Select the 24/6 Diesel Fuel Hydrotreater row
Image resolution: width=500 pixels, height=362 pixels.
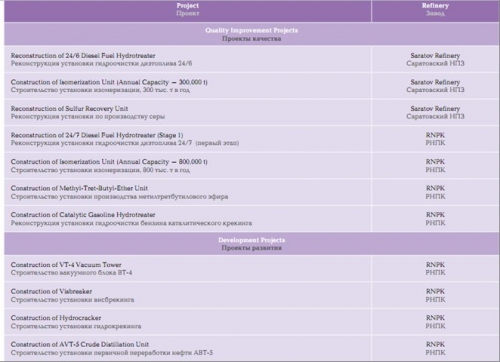pyautogui.click(x=252, y=59)
